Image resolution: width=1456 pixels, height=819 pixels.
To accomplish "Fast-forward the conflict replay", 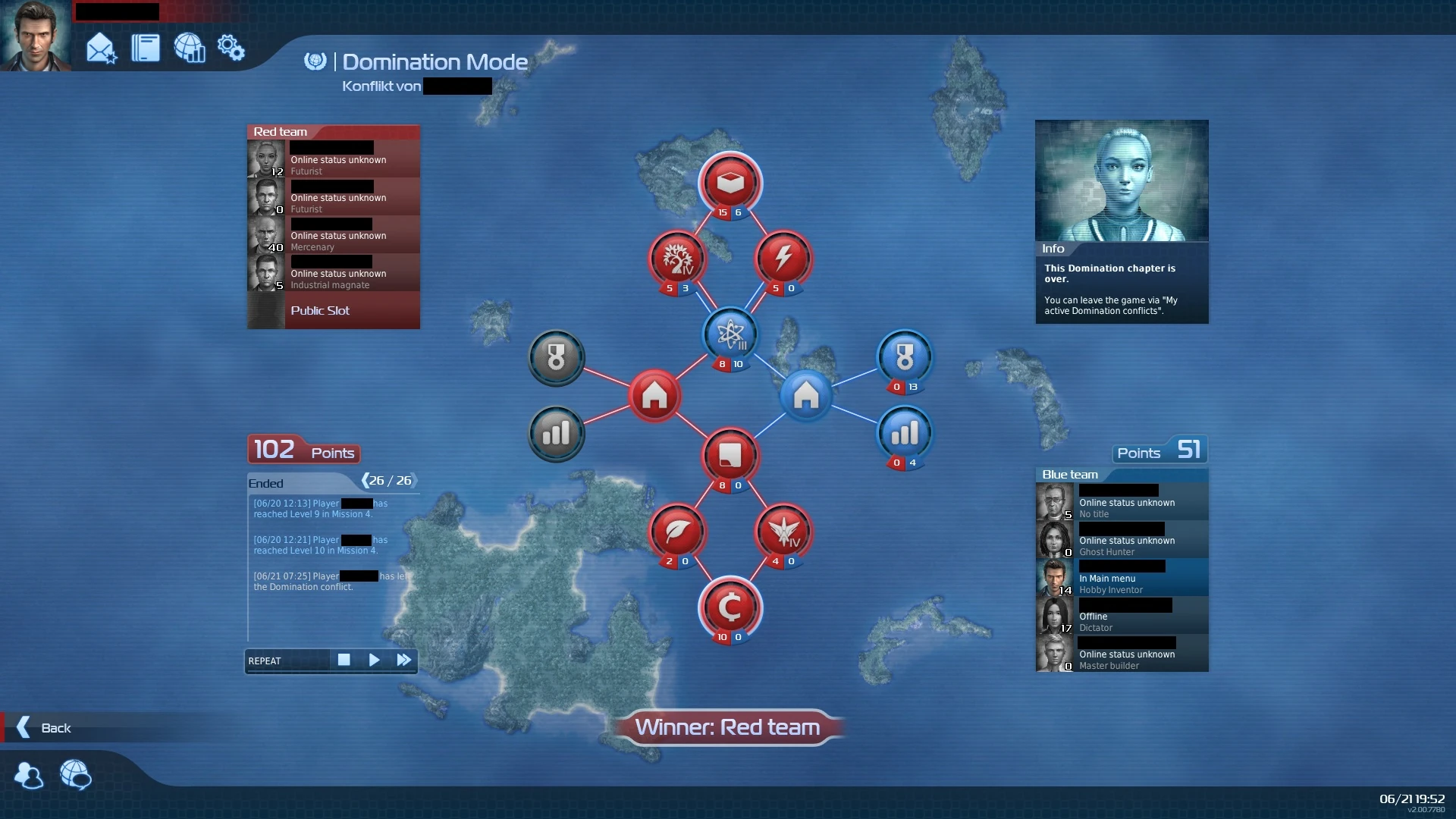I will click(x=403, y=660).
